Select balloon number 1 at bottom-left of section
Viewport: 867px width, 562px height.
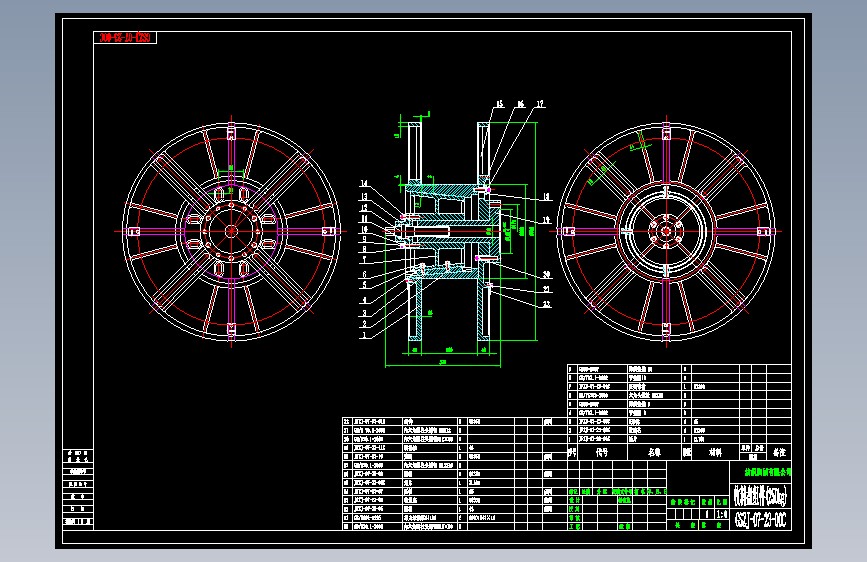click(364, 335)
